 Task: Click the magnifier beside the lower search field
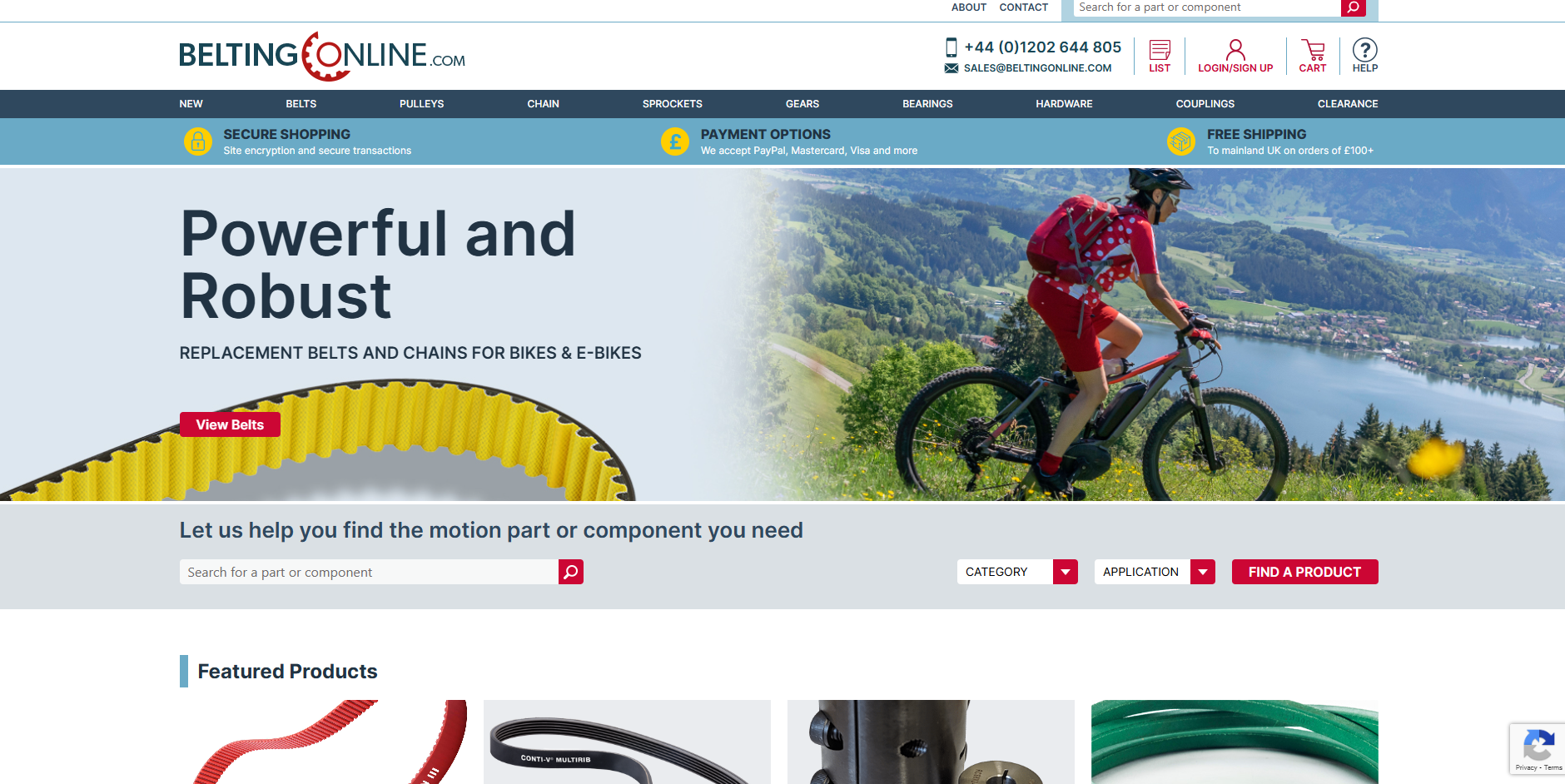coord(571,572)
